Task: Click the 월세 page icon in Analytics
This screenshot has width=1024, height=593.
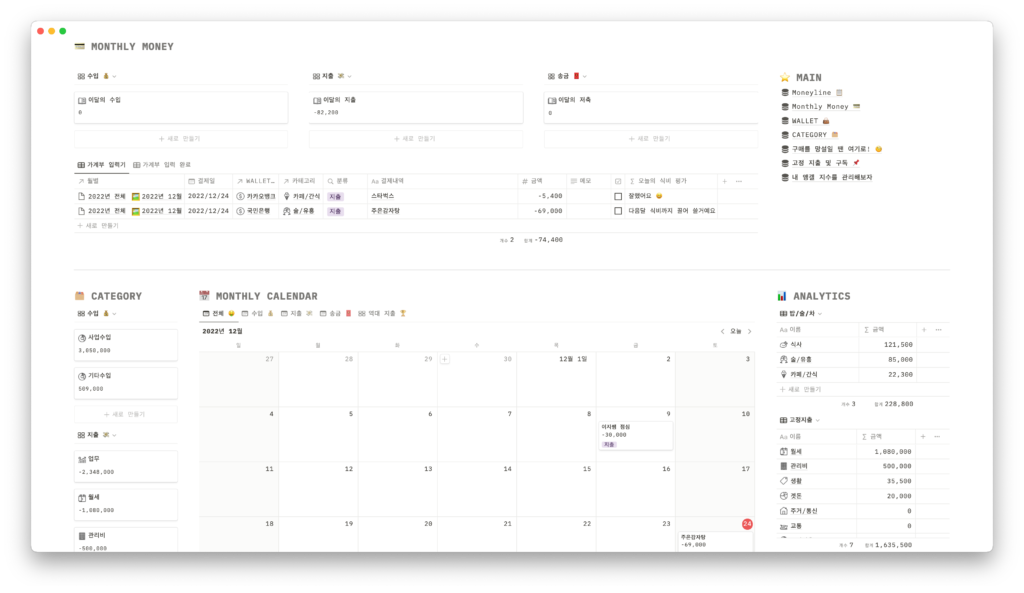Action: [784, 452]
